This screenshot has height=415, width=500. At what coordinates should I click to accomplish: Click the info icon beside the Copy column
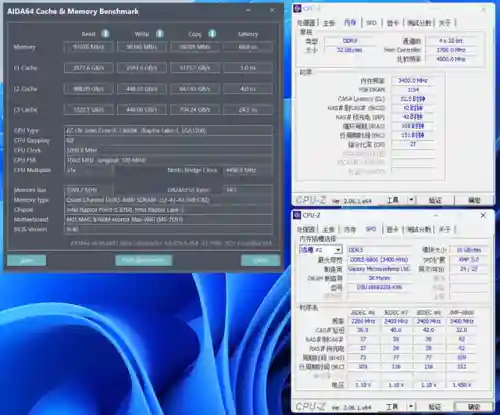(212, 34)
